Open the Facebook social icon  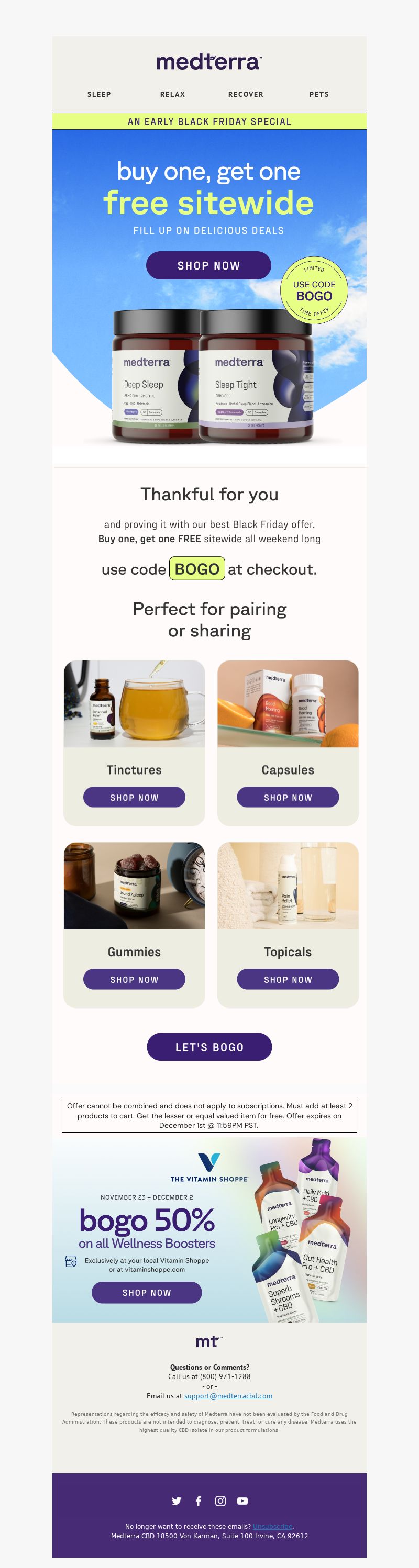point(199,1501)
